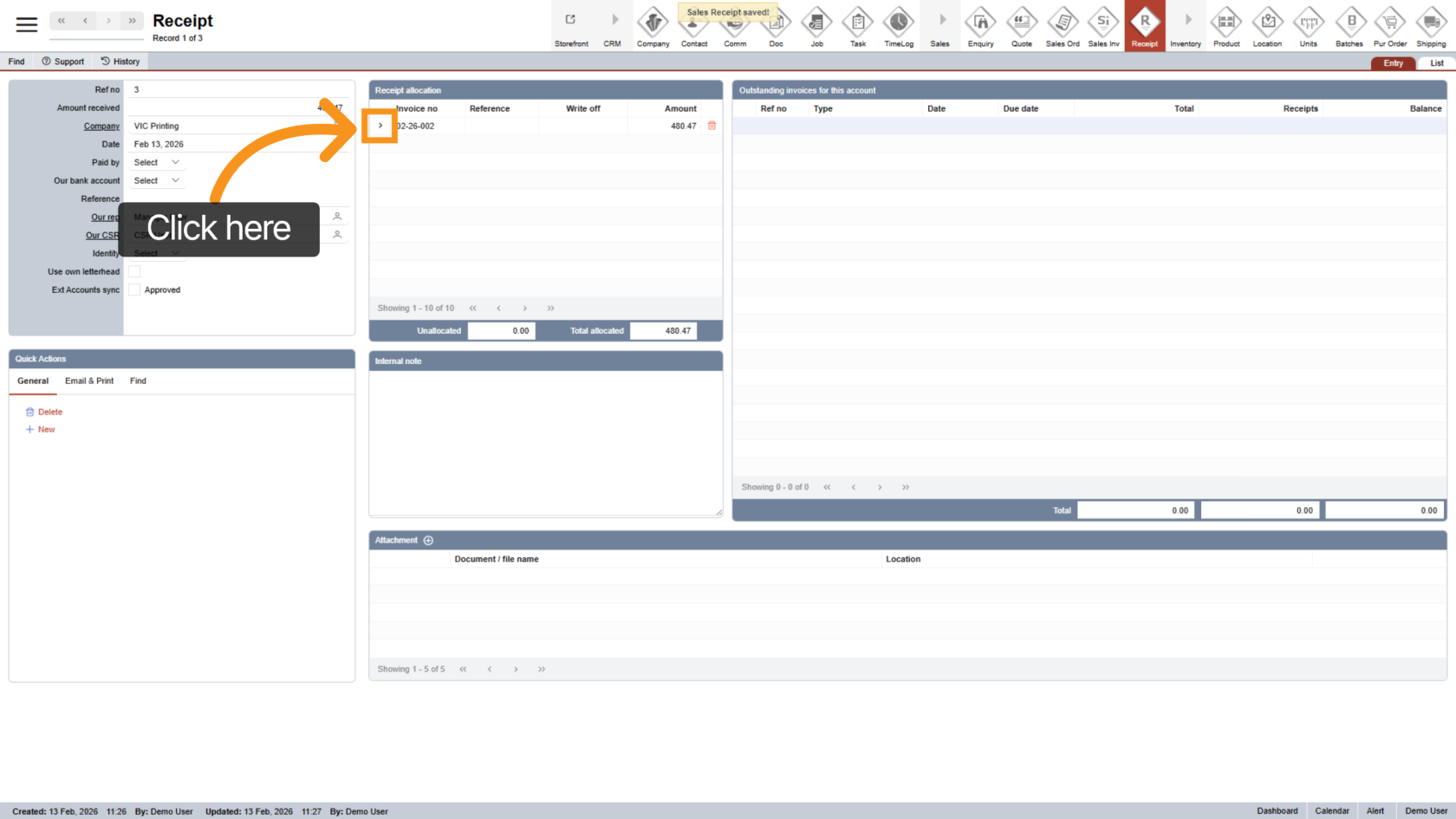Click the New quick action link
Image resolution: width=1456 pixels, height=819 pixels.
tap(46, 430)
